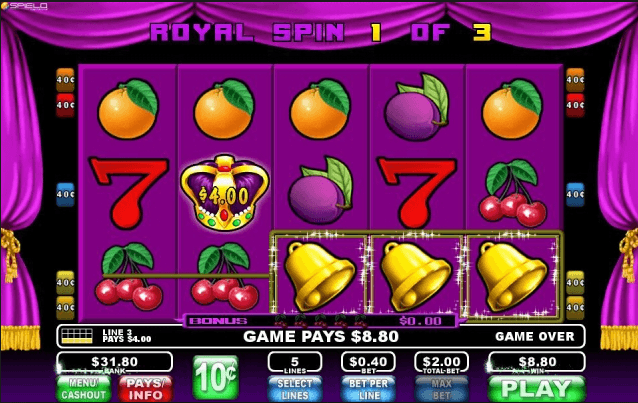Open the Pays/Info paytable button
638x403 pixels.
pyautogui.click(x=145, y=389)
